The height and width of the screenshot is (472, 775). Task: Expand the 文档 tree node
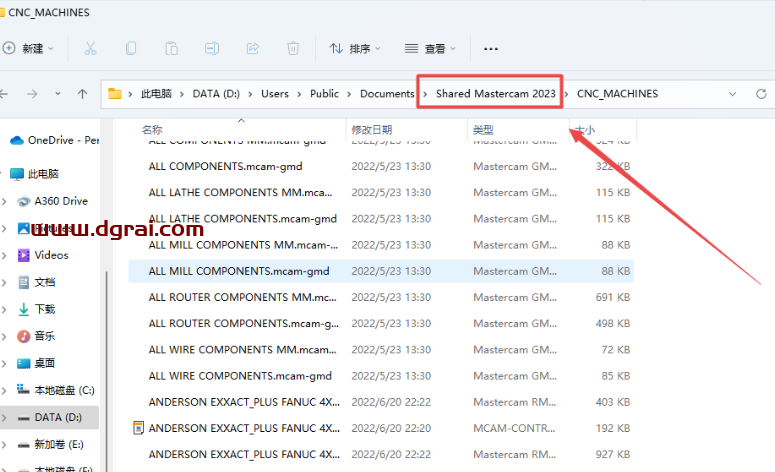click(x=4, y=282)
